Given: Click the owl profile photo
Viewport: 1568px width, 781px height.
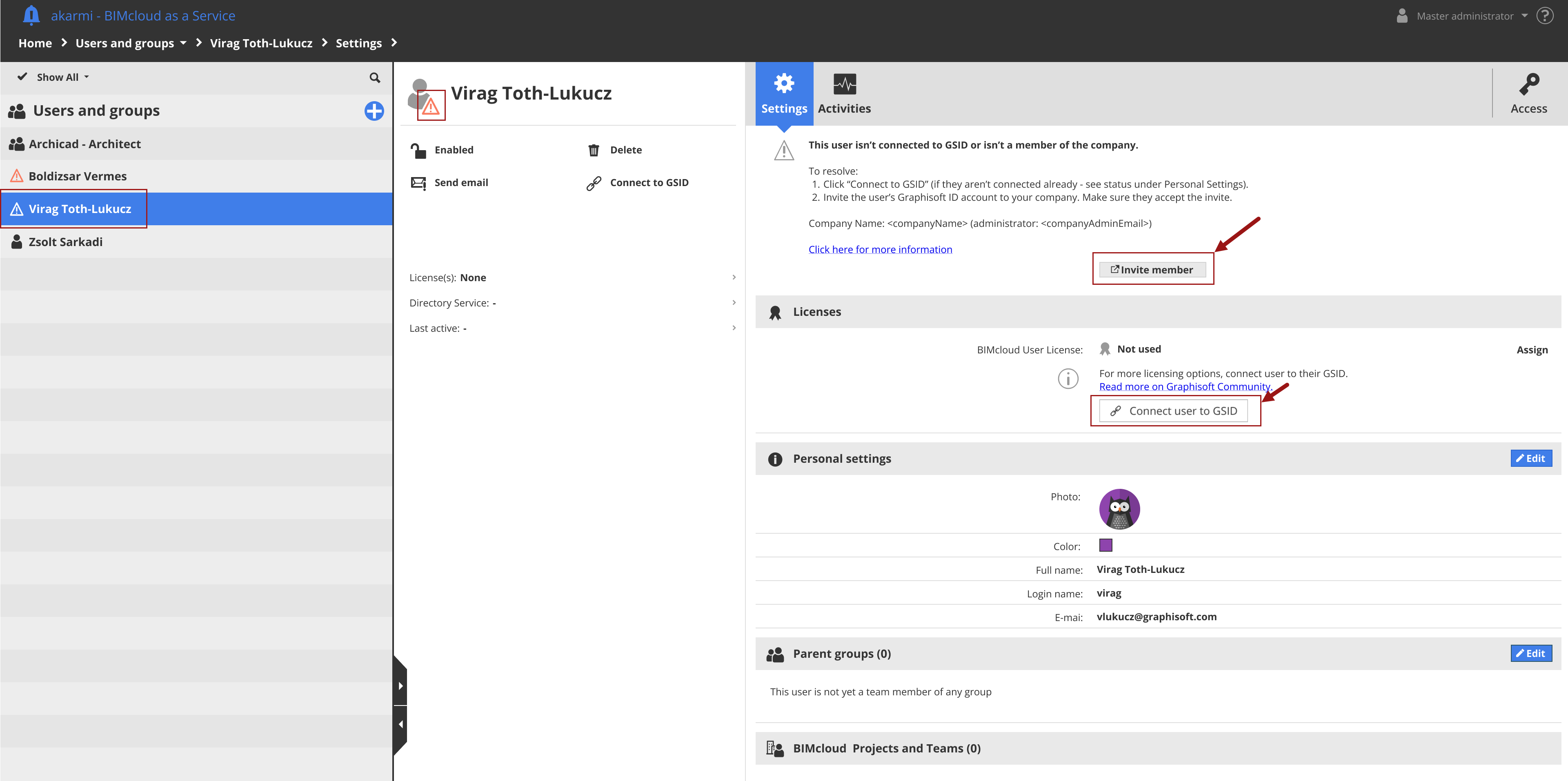Looking at the screenshot, I should (x=1119, y=508).
